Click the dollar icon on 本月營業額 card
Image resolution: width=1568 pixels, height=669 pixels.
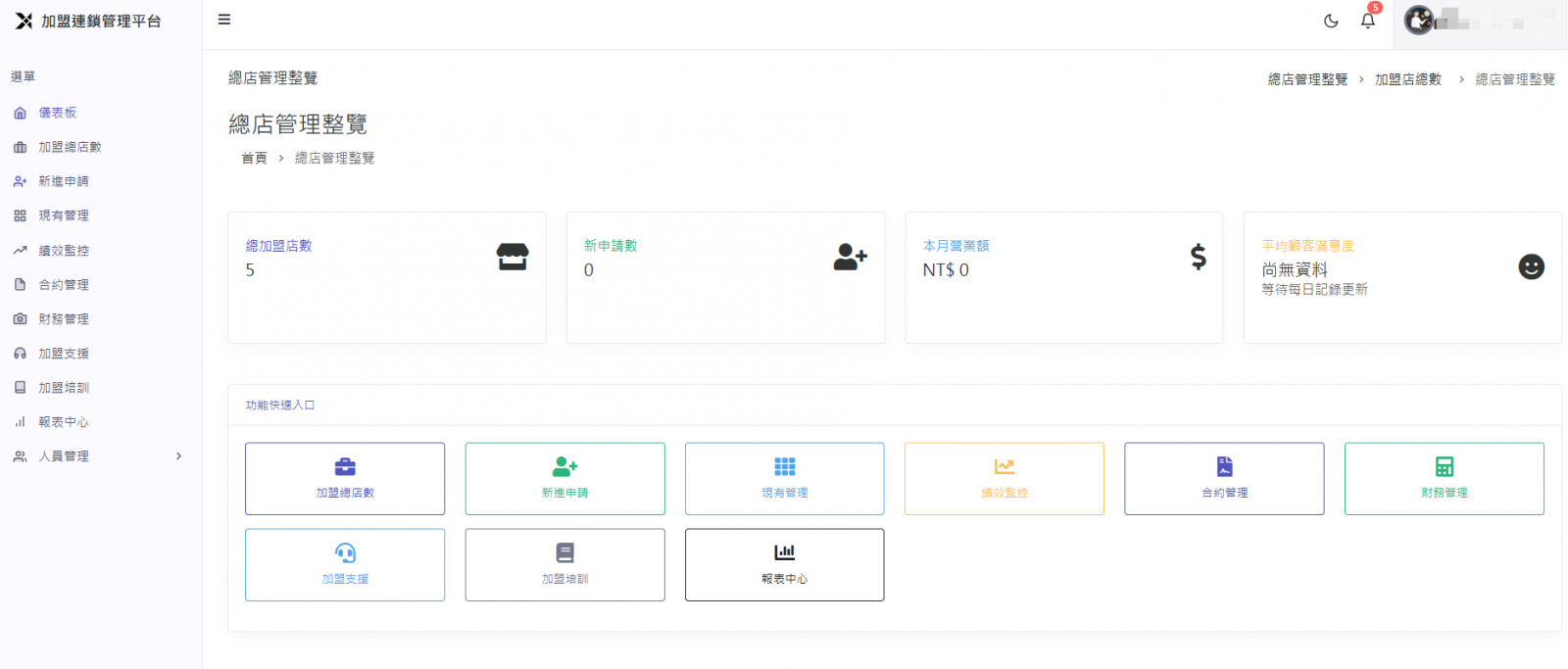(1198, 258)
